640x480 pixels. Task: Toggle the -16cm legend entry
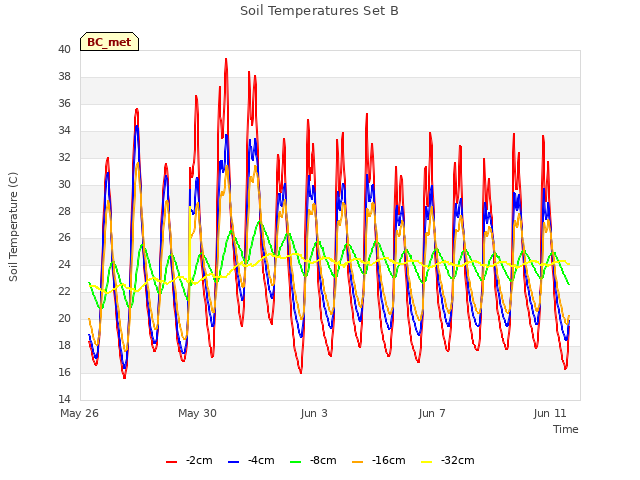click(379, 460)
